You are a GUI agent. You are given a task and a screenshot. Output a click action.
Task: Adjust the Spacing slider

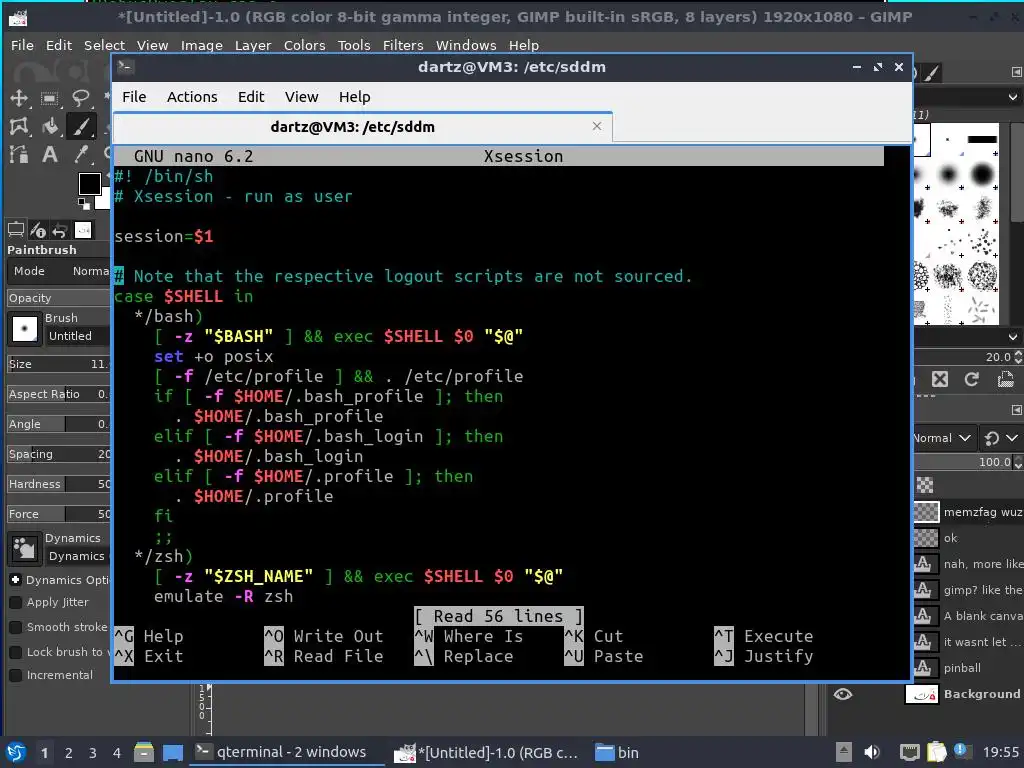pyautogui.click(x=59, y=454)
